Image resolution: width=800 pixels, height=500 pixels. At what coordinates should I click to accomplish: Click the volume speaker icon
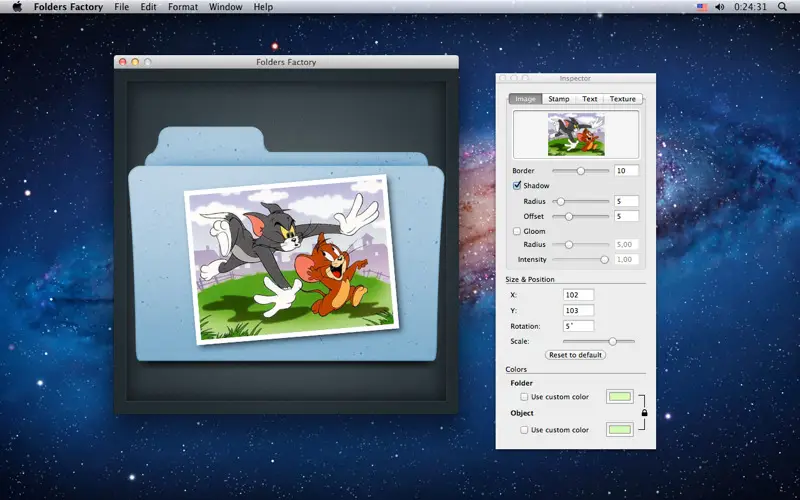tap(719, 7)
